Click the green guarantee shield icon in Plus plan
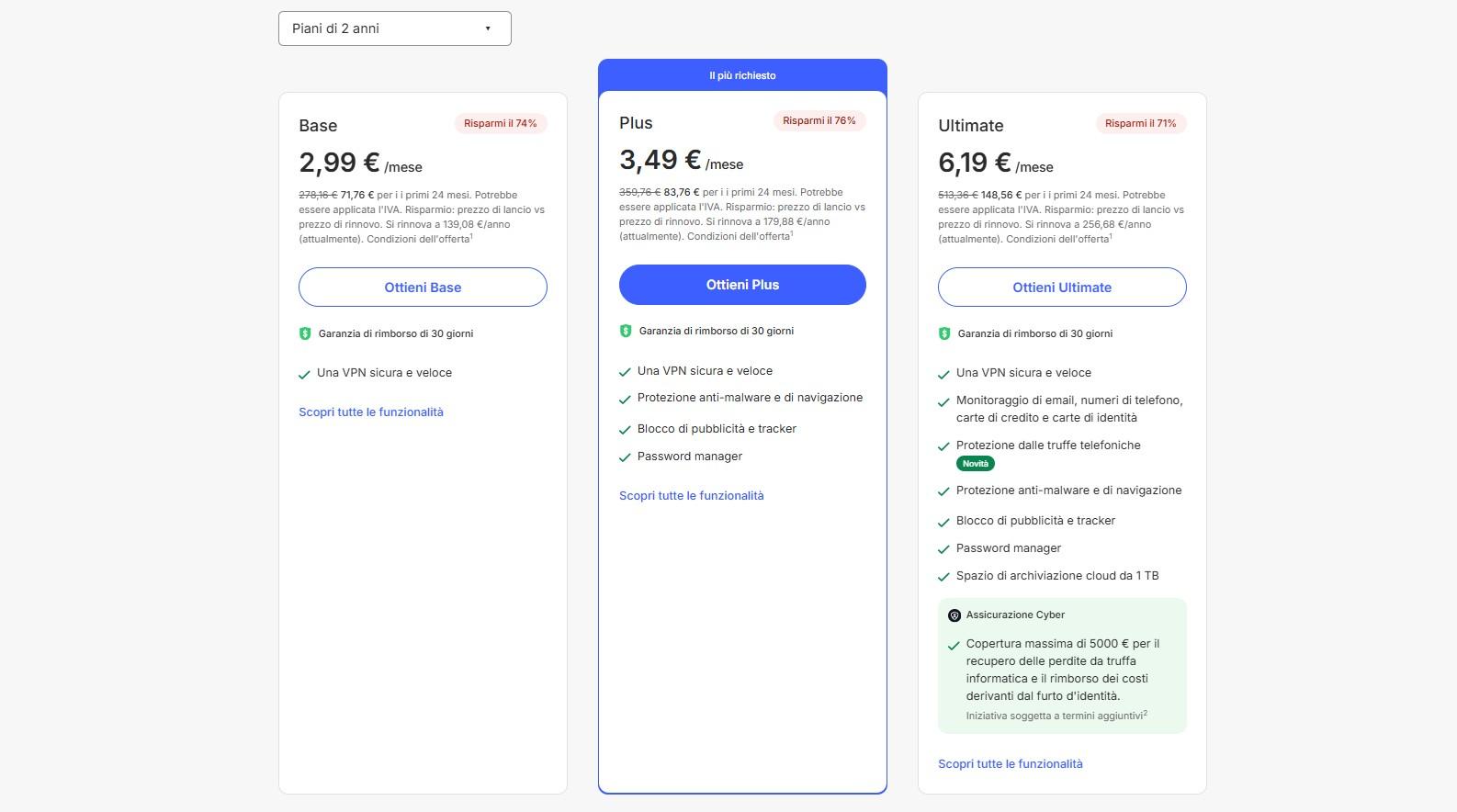The width and height of the screenshot is (1457, 812). 626,331
